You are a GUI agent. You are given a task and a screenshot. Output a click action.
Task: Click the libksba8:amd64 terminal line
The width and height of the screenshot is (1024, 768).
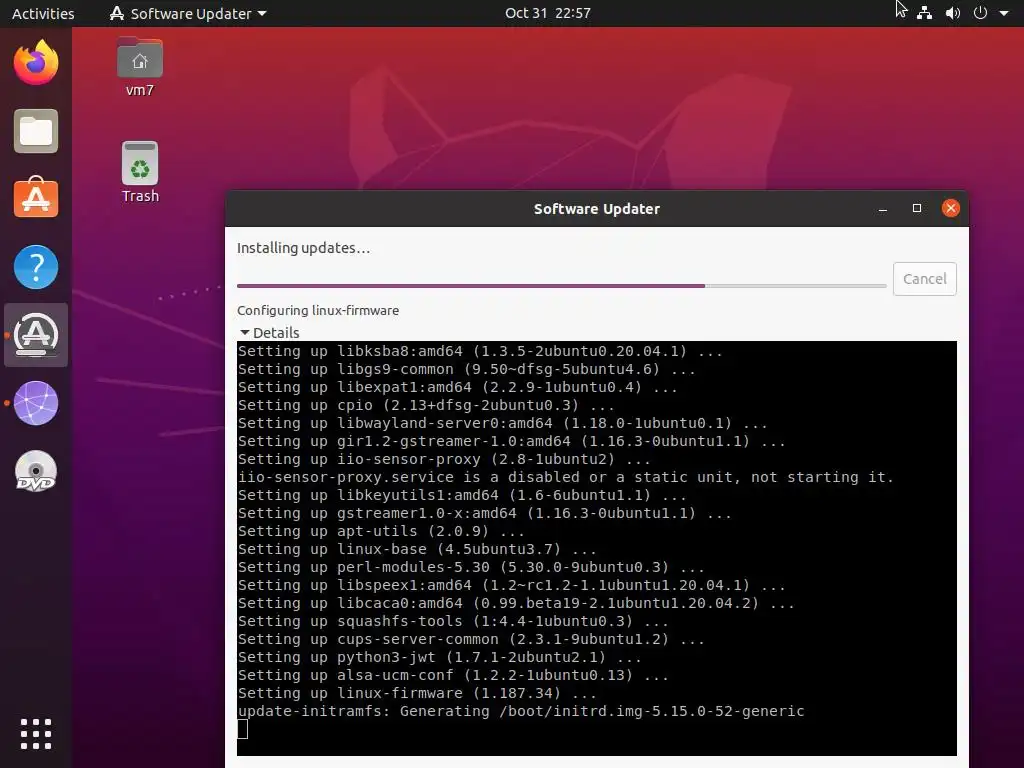(480, 351)
